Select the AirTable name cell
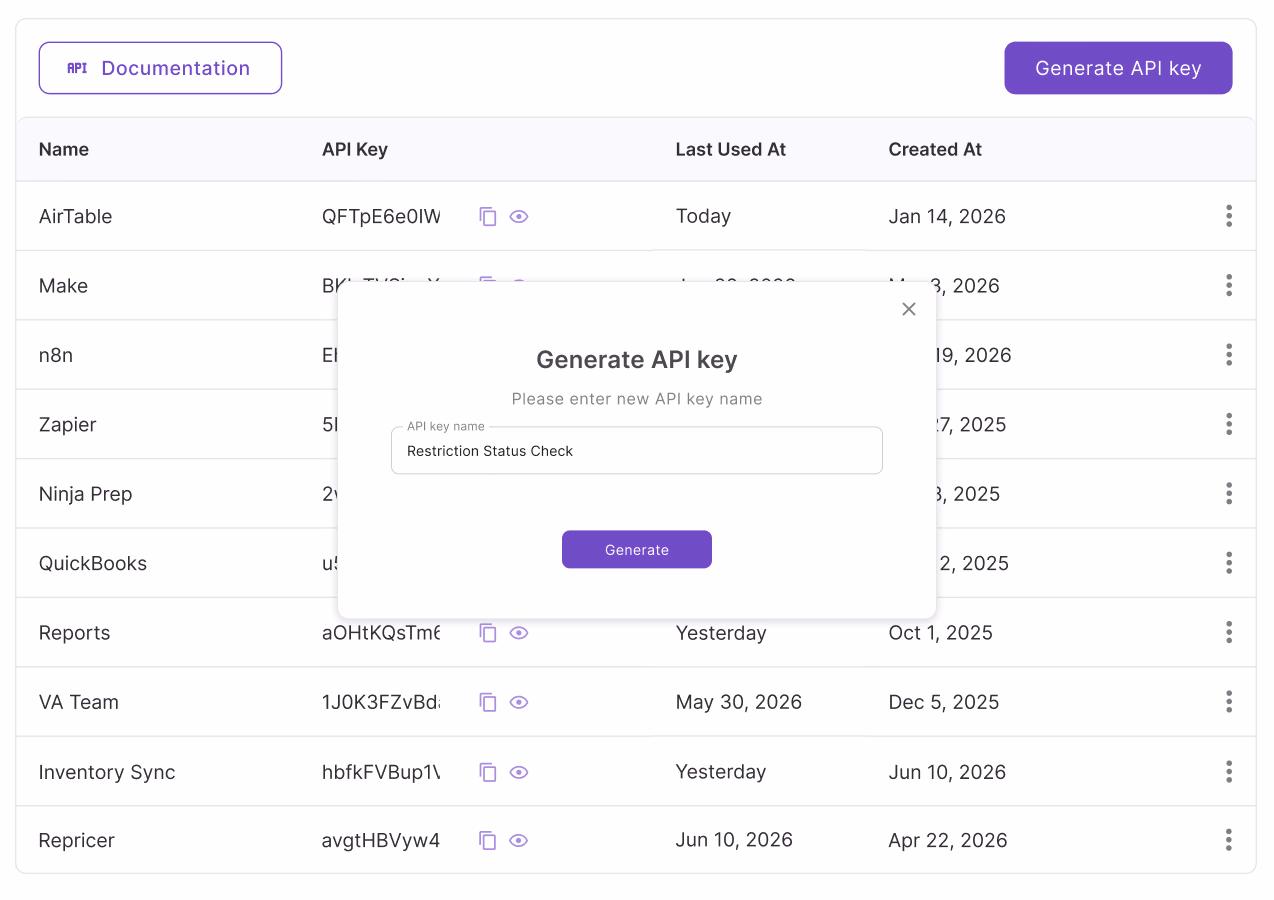 pos(76,216)
